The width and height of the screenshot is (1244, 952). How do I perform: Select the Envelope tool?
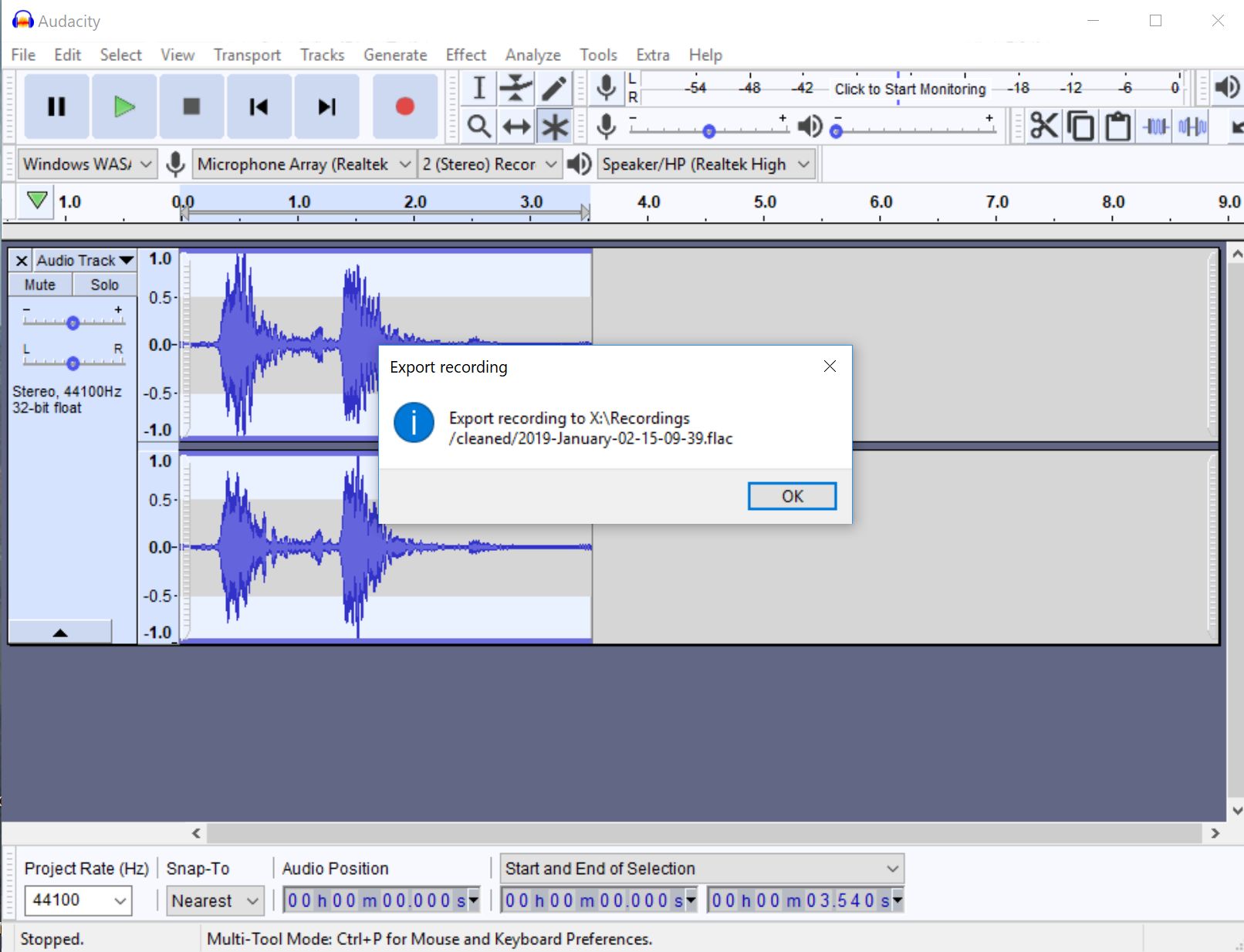pos(516,88)
